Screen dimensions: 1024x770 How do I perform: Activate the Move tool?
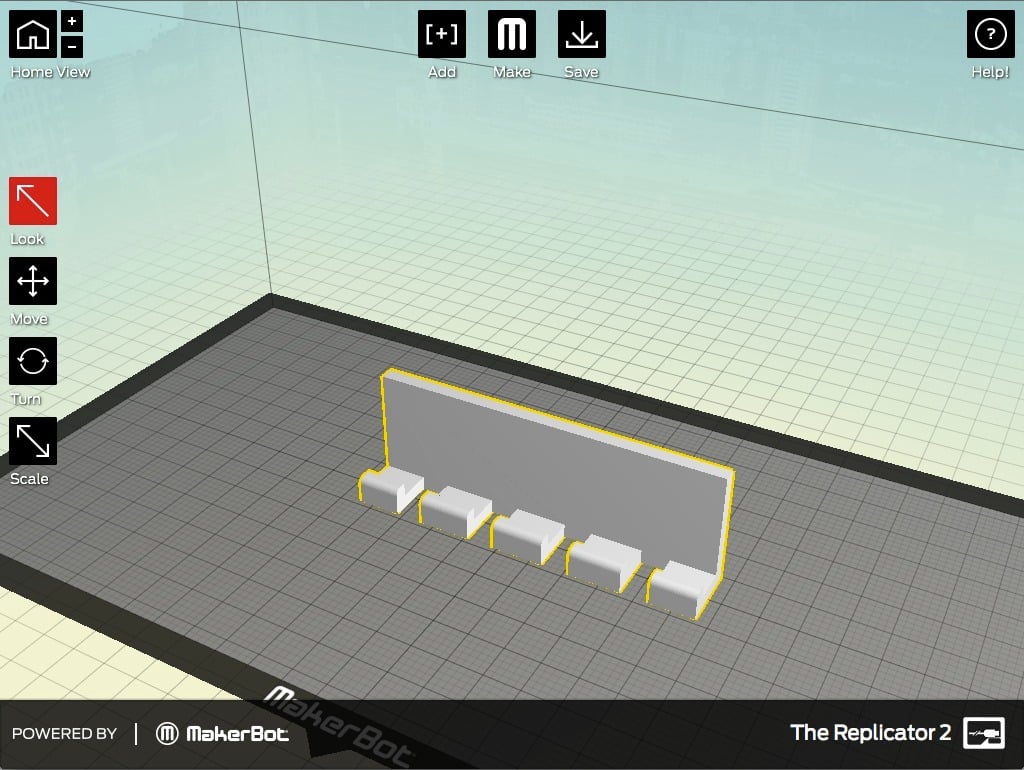pos(33,281)
